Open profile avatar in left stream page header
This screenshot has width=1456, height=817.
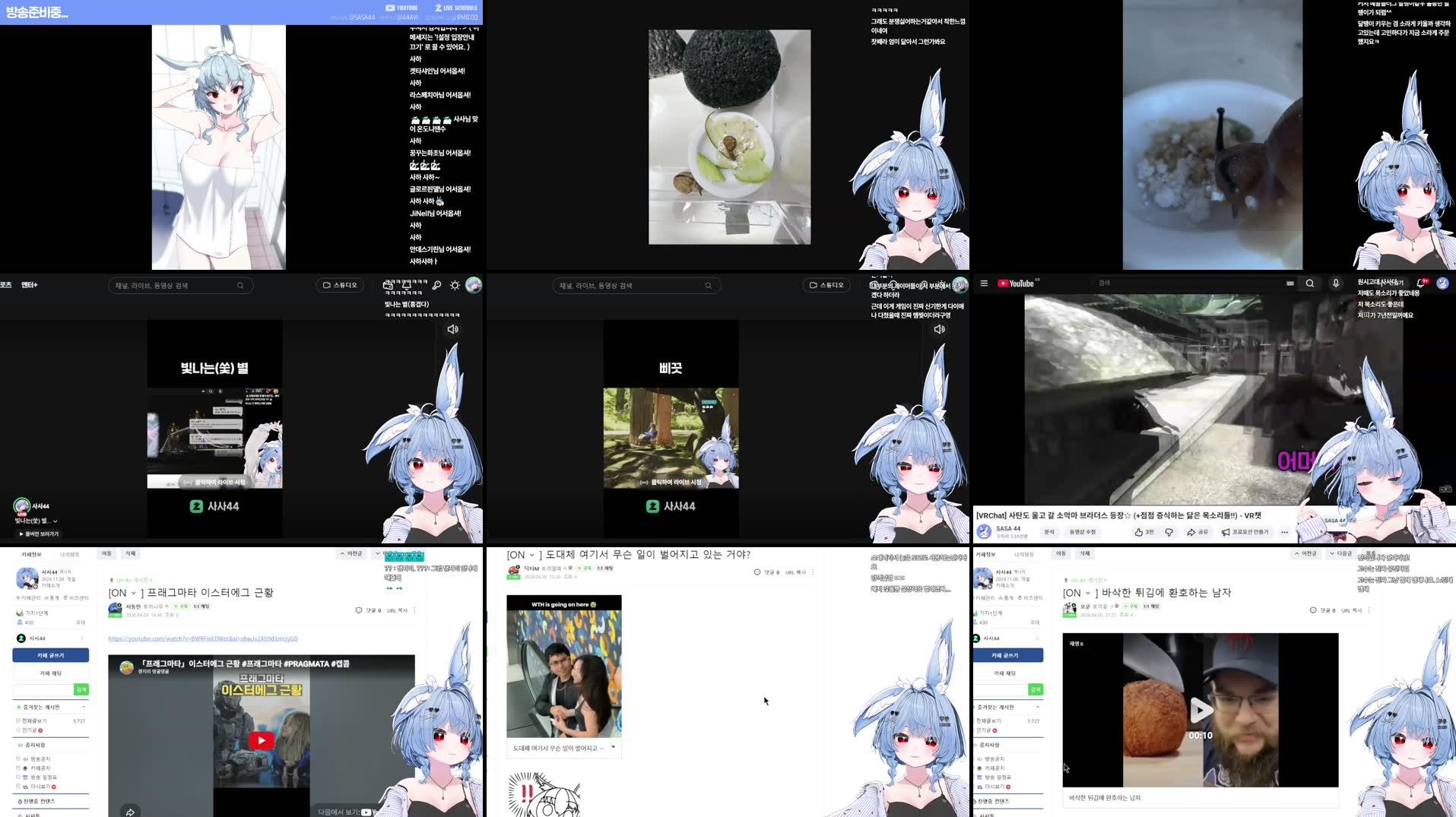tap(474, 285)
